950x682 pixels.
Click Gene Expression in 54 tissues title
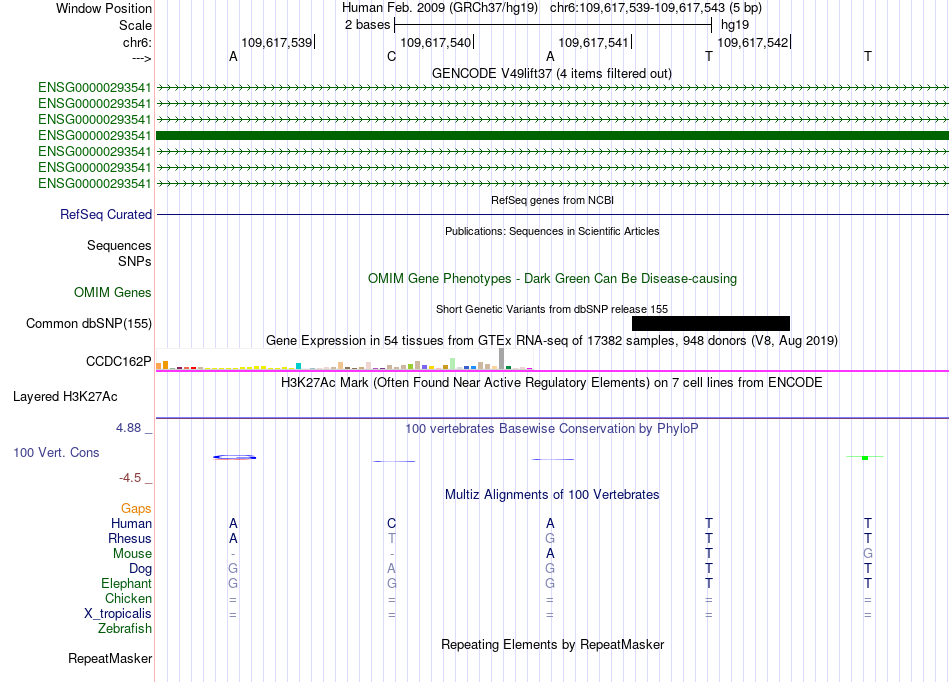(x=552, y=340)
